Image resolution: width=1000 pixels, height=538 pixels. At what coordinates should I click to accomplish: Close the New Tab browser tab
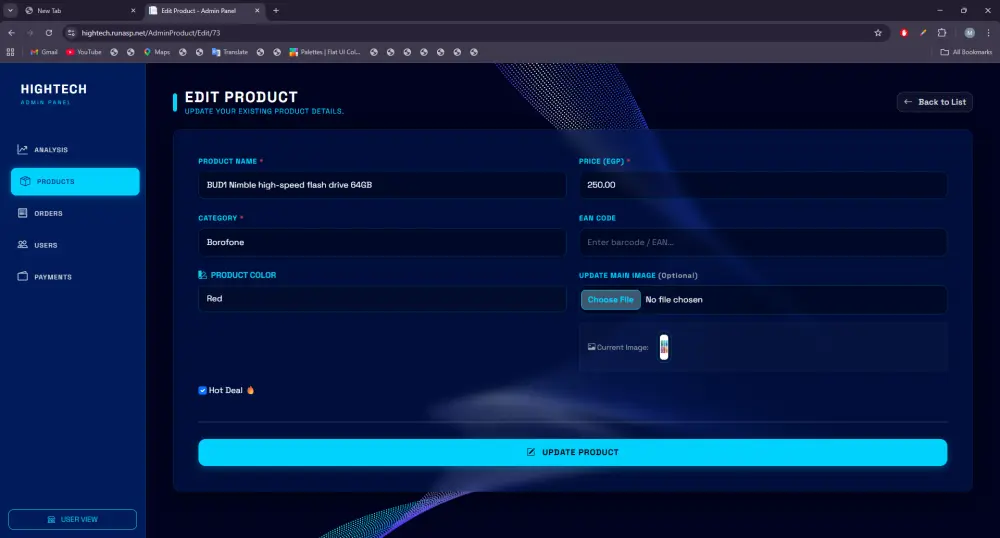133,11
